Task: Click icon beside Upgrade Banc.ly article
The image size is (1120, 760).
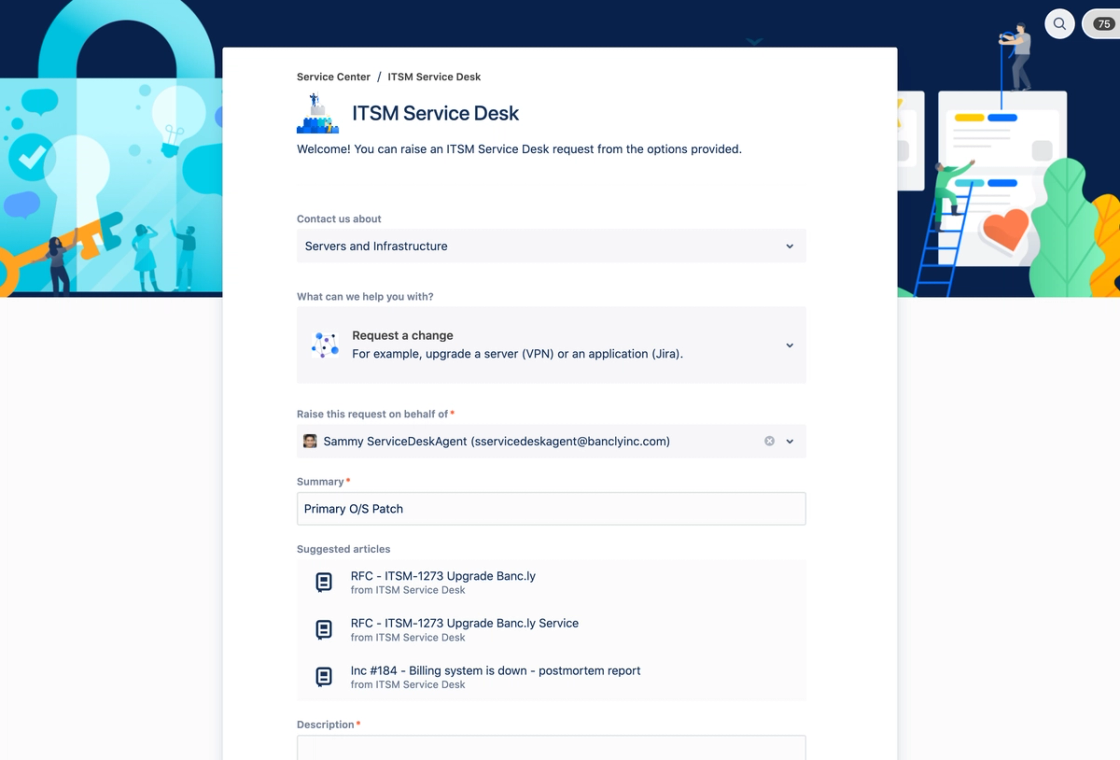Action: click(324, 582)
